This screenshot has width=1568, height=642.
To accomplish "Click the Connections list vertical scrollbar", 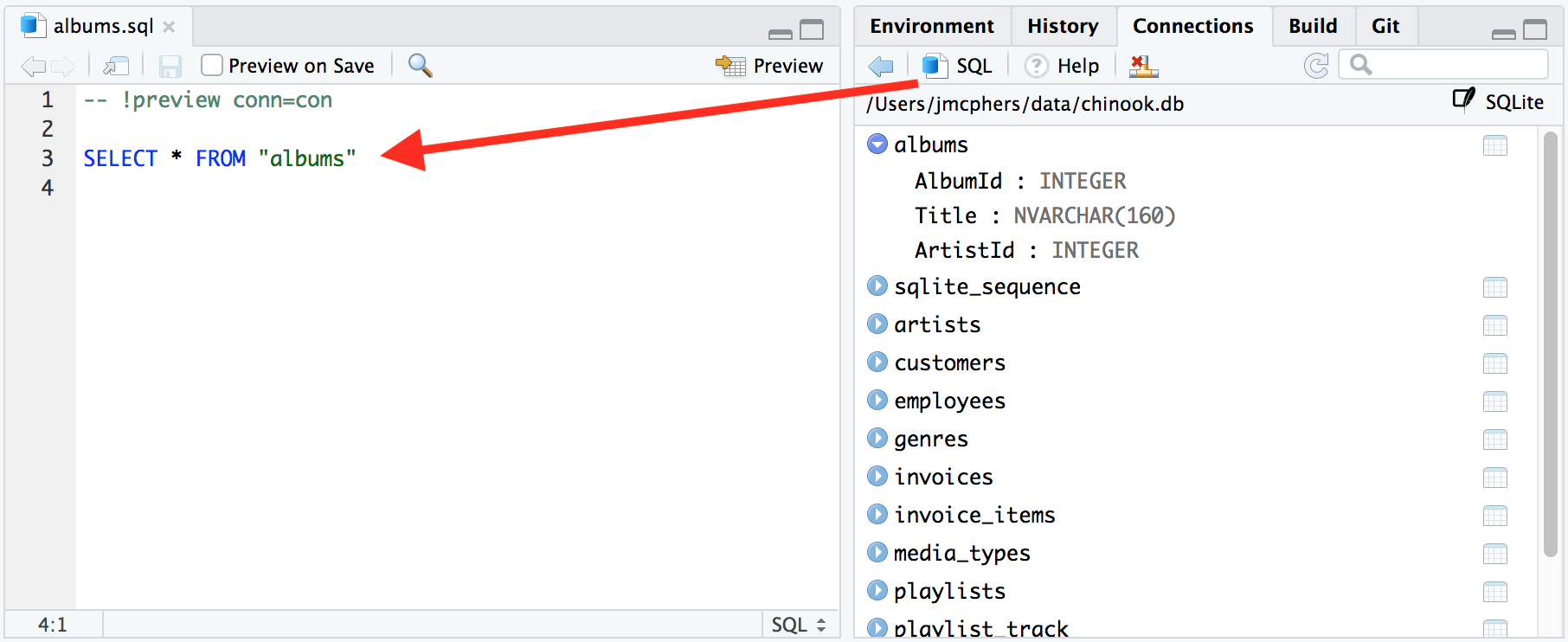I will 1550,344.
